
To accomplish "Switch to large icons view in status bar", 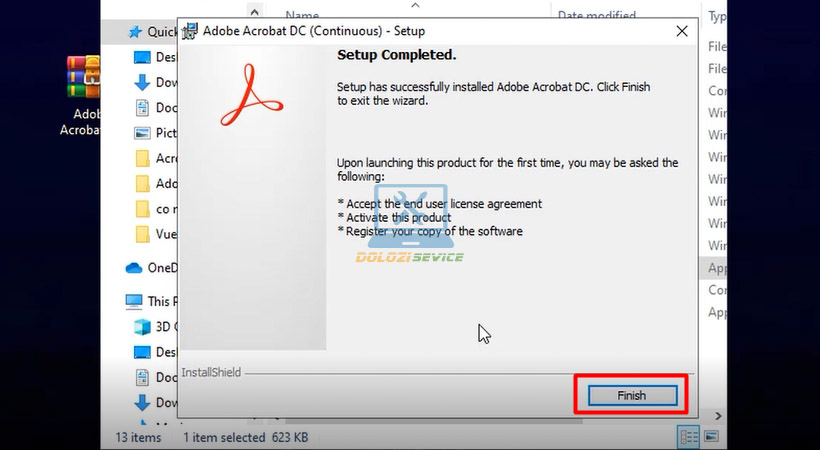I will click(x=711, y=437).
